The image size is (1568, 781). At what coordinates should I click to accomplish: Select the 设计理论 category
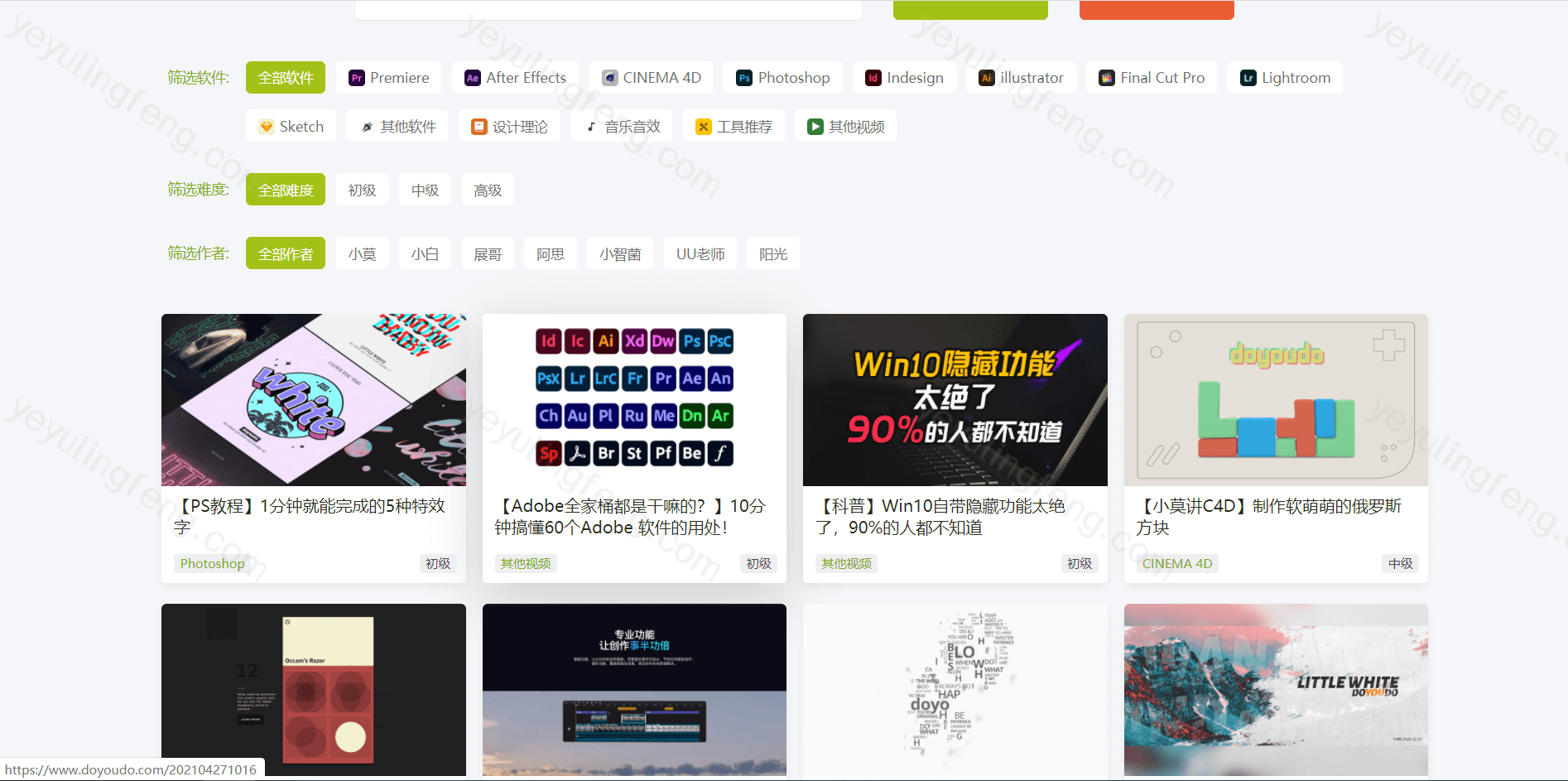(x=509, y=126)
